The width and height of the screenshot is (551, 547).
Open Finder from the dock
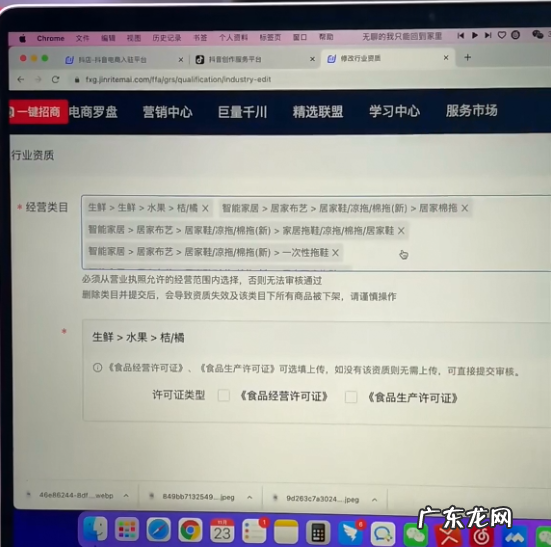click(95, 529)
